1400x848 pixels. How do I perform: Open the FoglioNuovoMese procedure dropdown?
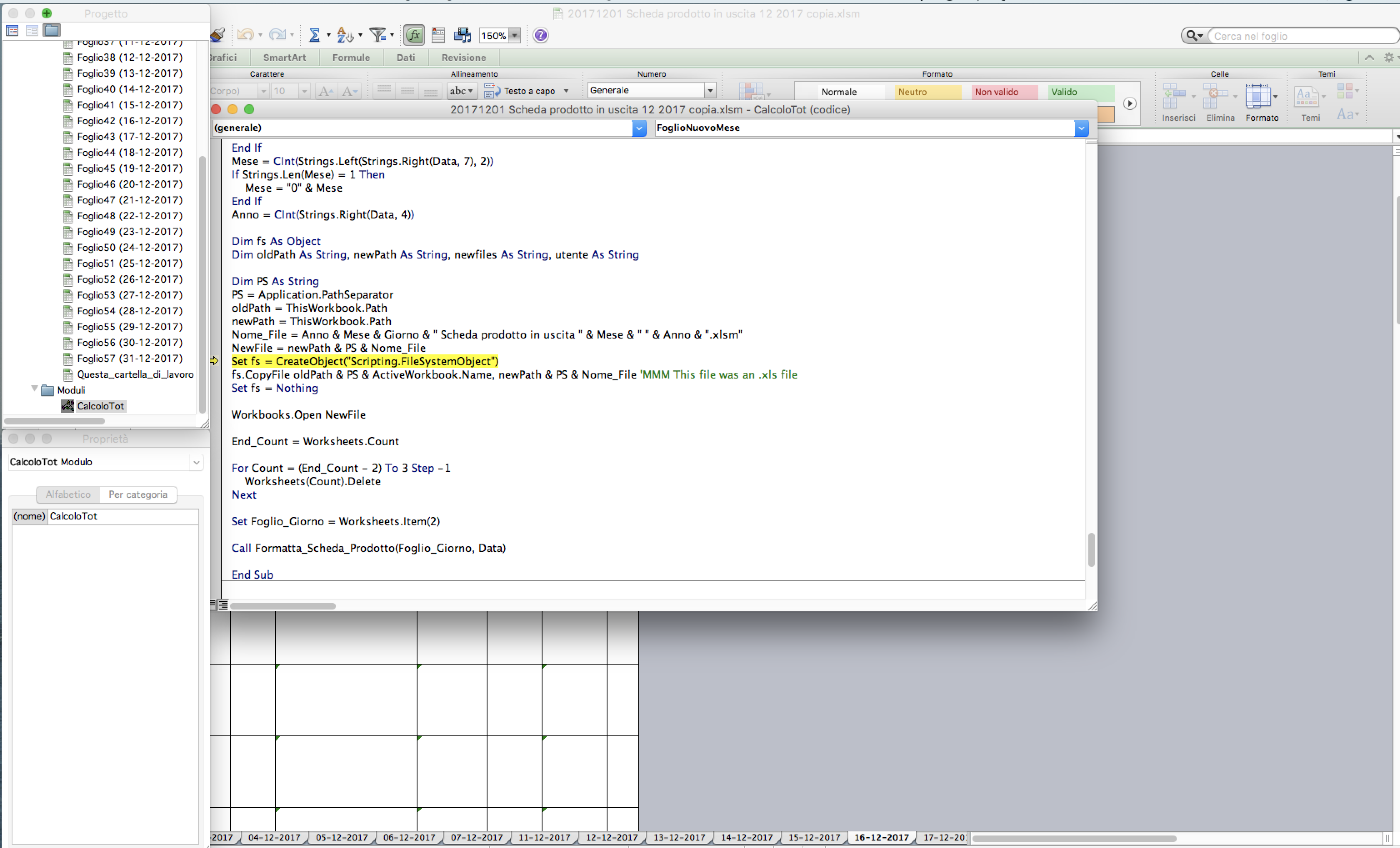(x=1081, y=128)
